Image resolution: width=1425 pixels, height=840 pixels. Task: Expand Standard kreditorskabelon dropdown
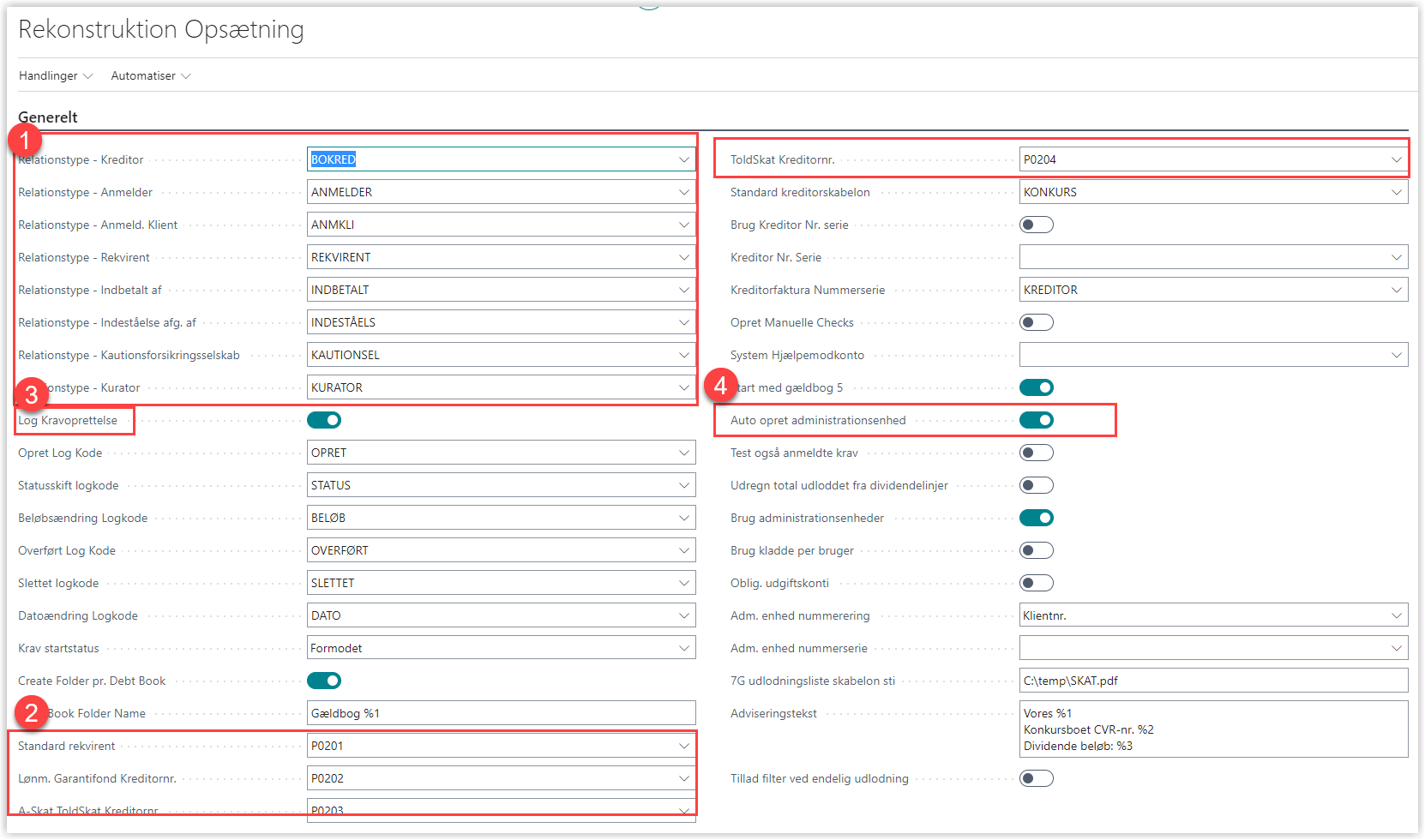click(x=1396, y=192)
